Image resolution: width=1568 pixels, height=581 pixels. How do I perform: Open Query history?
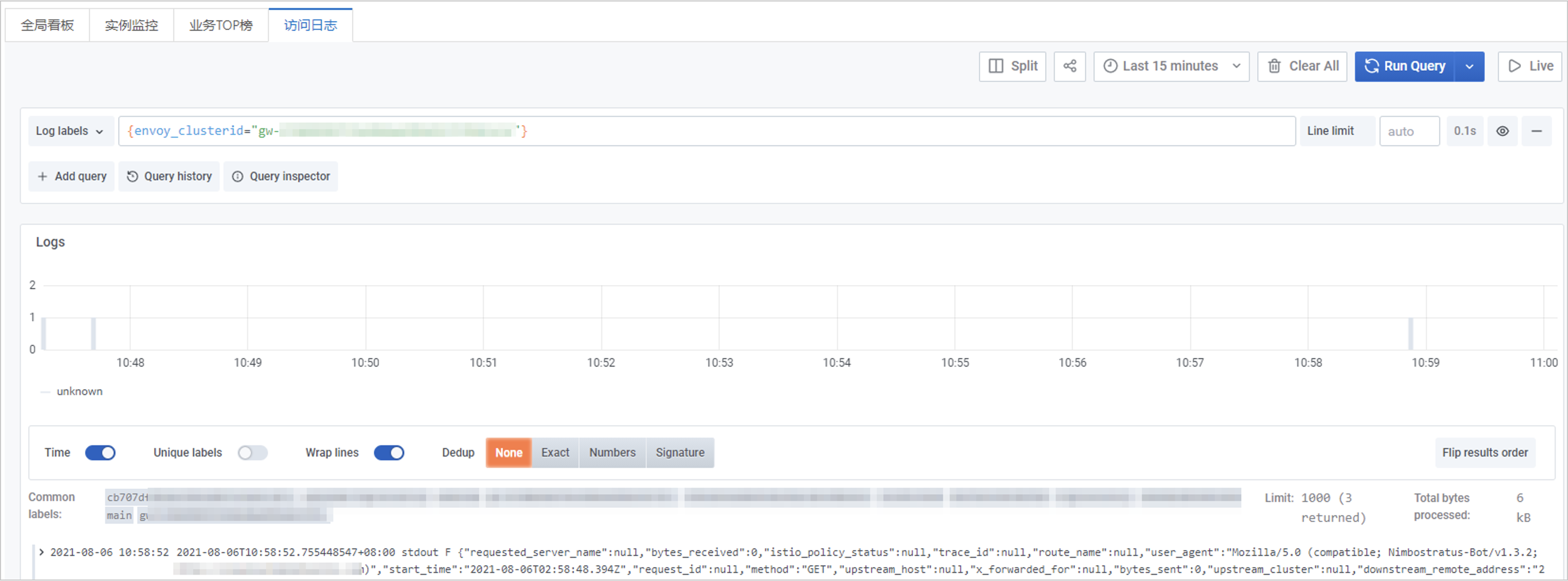click(x=169, y=176)
